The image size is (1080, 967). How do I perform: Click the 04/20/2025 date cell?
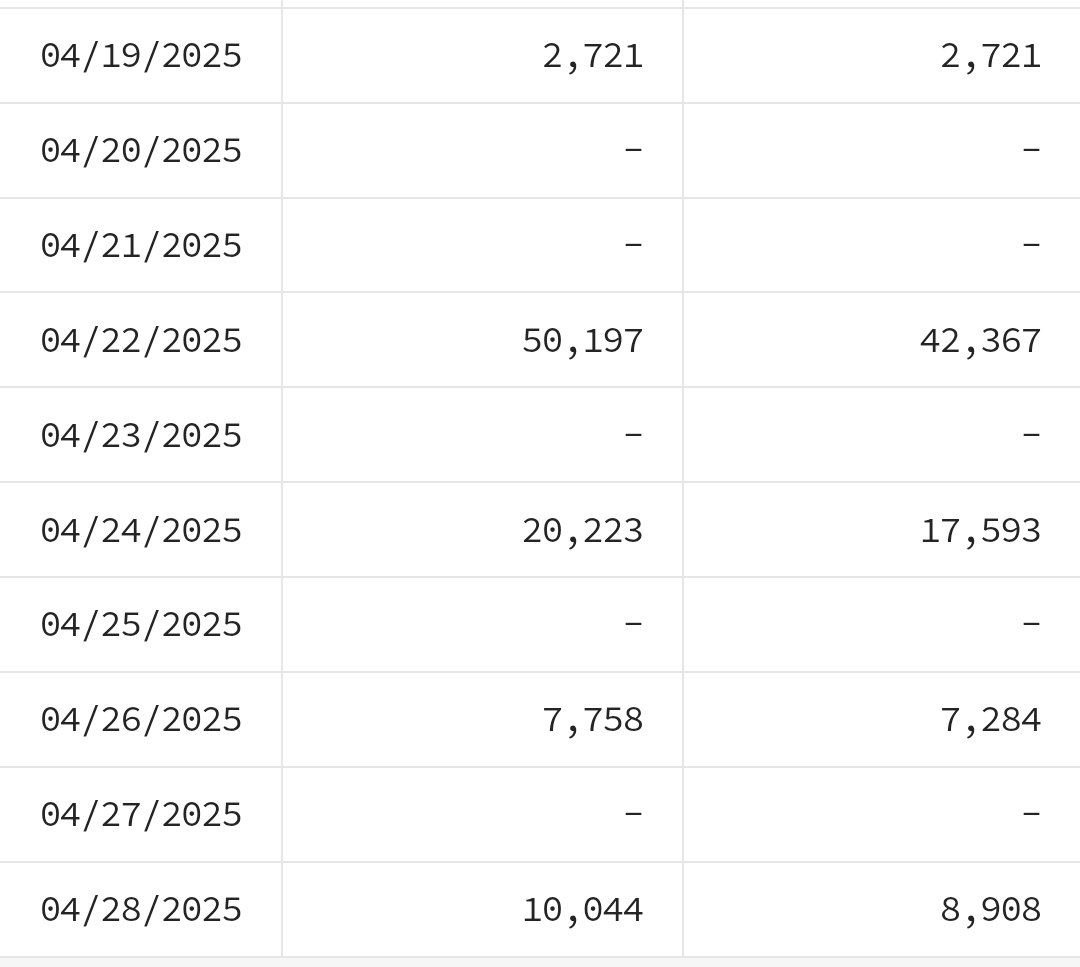tap(141, 151)
